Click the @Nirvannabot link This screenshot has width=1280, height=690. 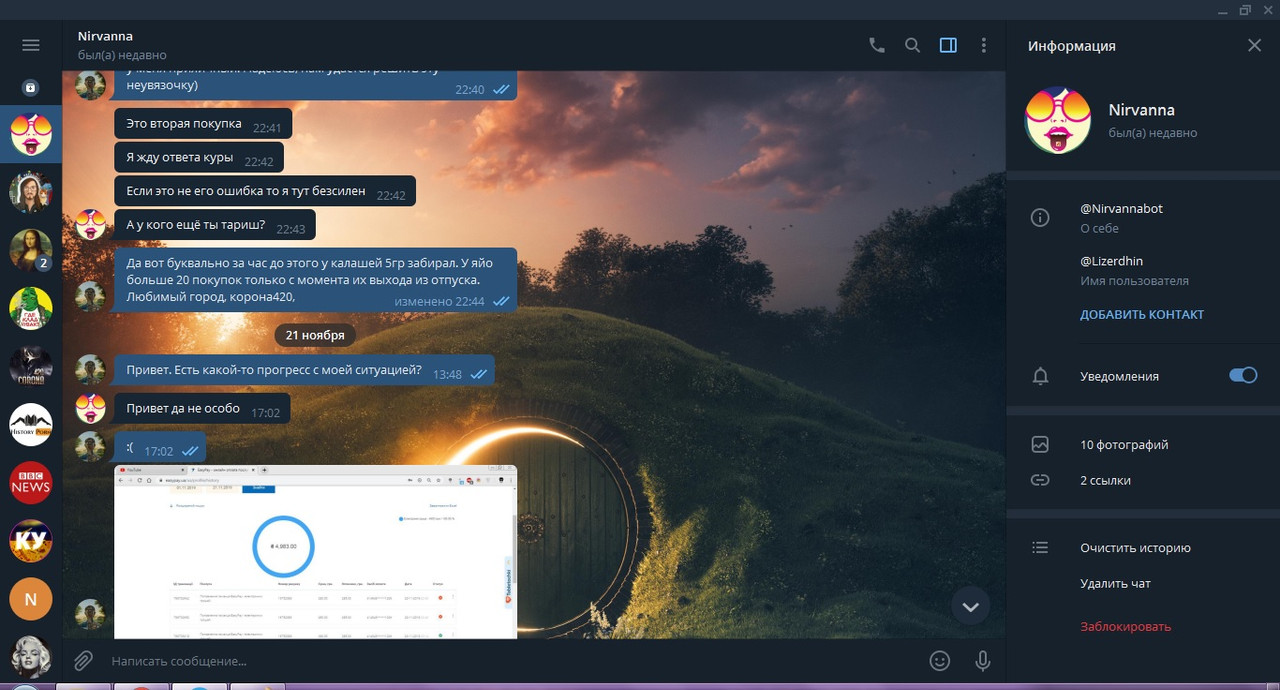[x=1121, y=209]
